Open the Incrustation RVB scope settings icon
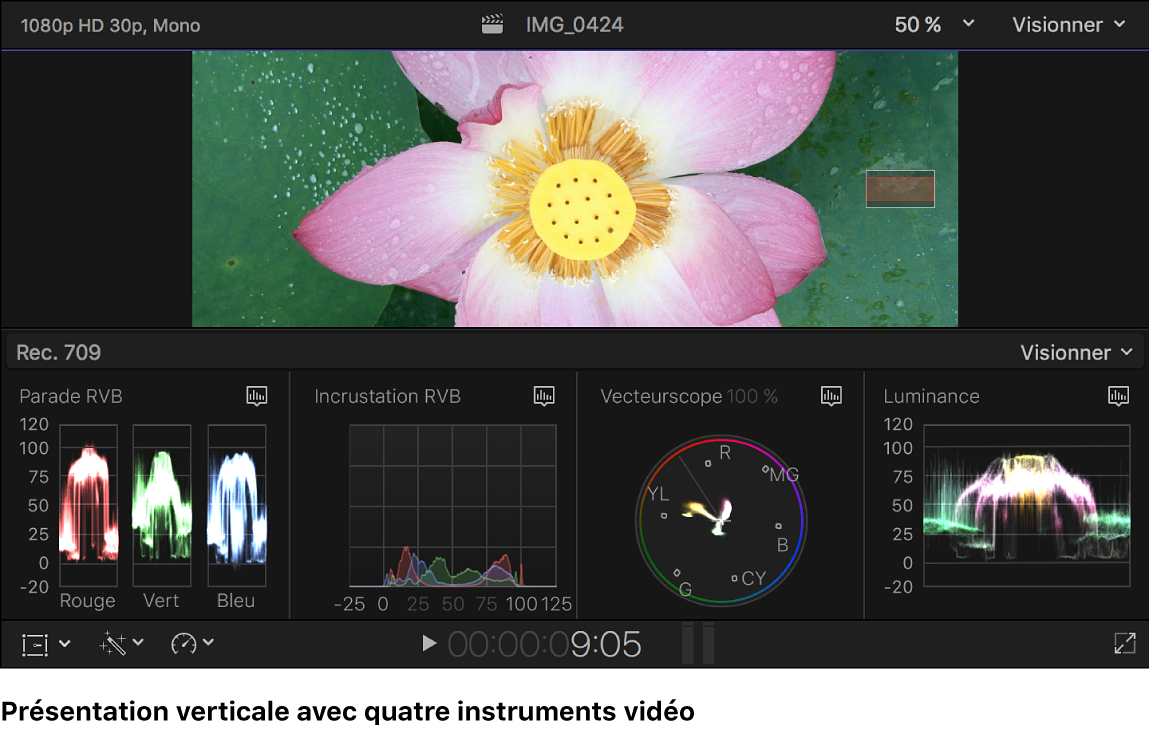 (544, 396)
